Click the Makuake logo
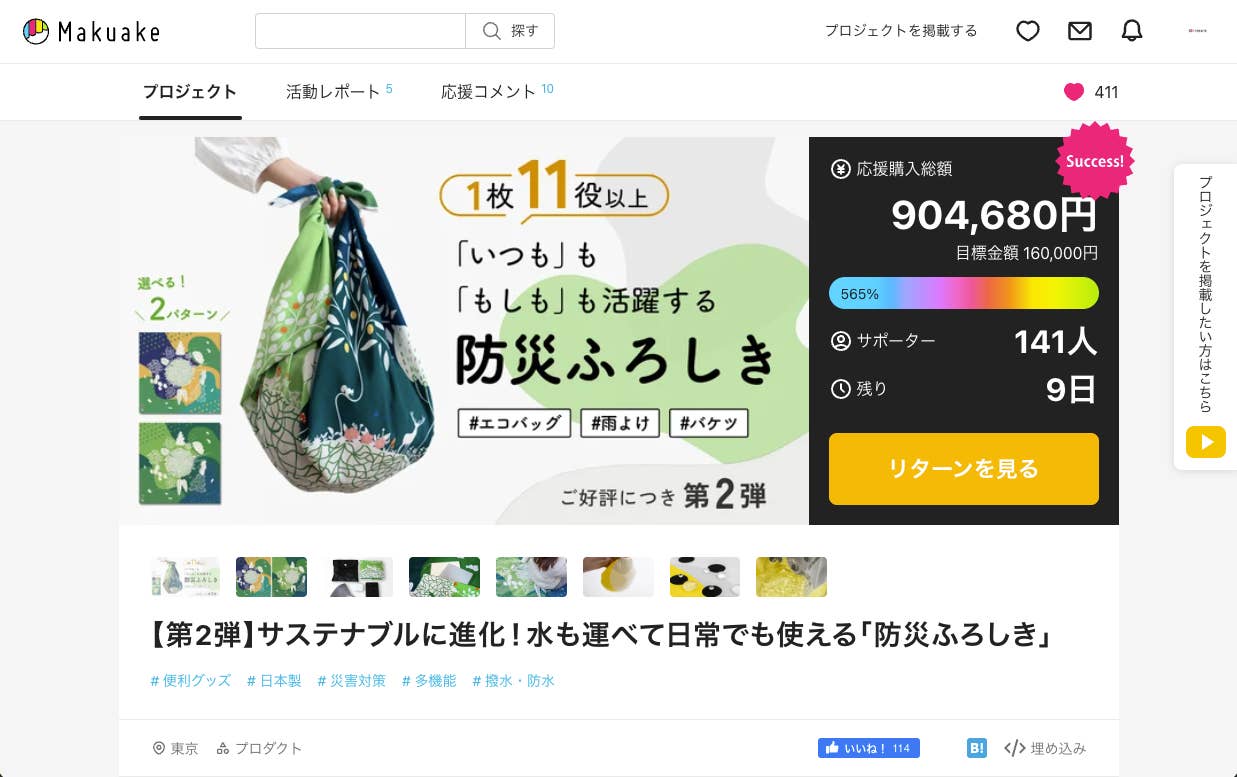 coord(91,31)
